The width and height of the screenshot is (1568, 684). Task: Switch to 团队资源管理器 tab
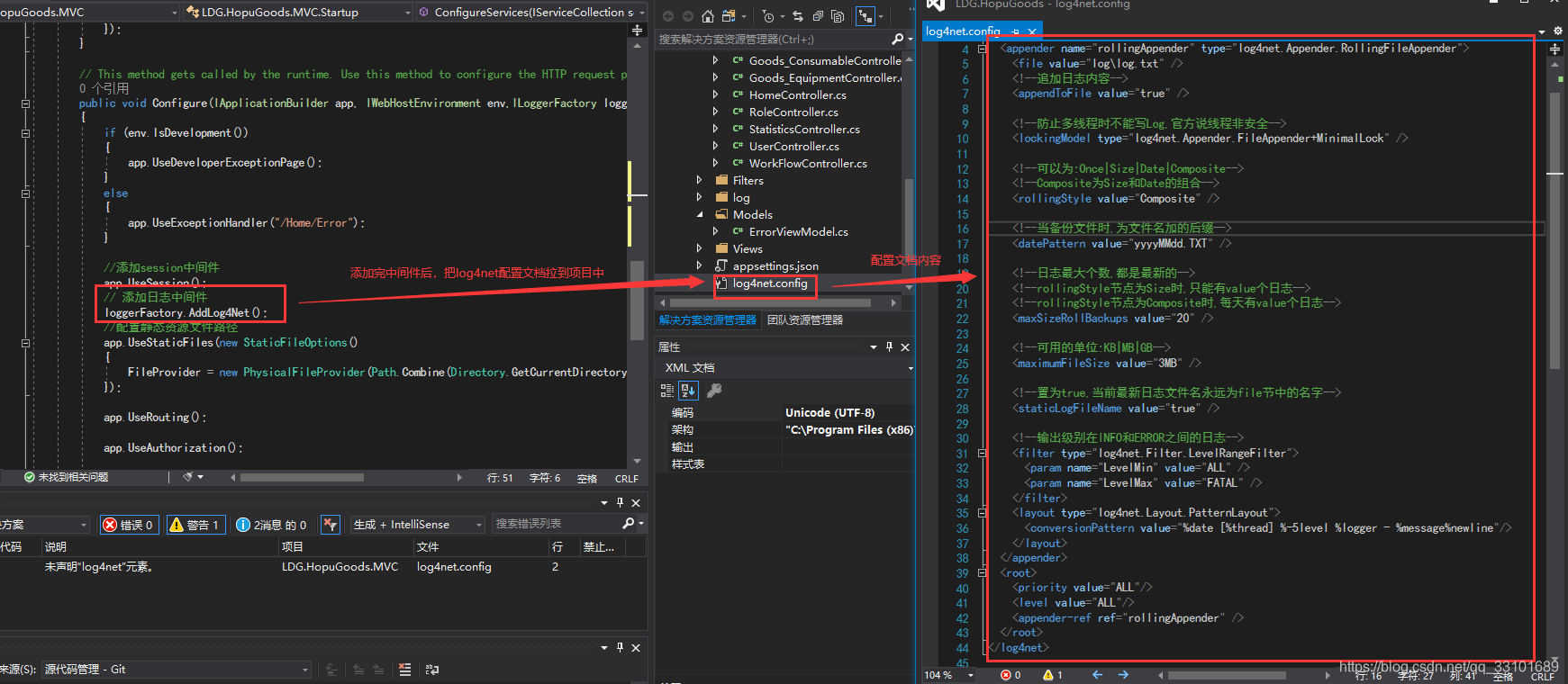(x=805, y=320)
